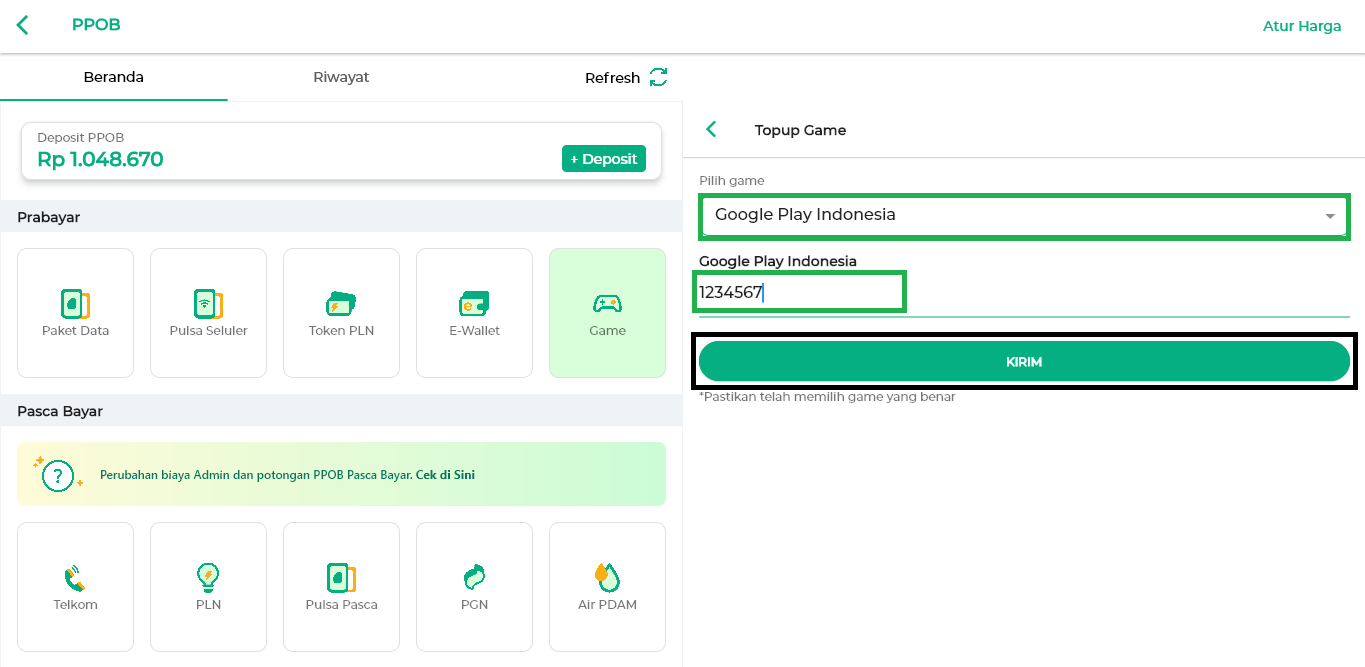Screen dimensions: 1365x667
Task: Switch to the Riwayat tab
Action: (341, 77)
